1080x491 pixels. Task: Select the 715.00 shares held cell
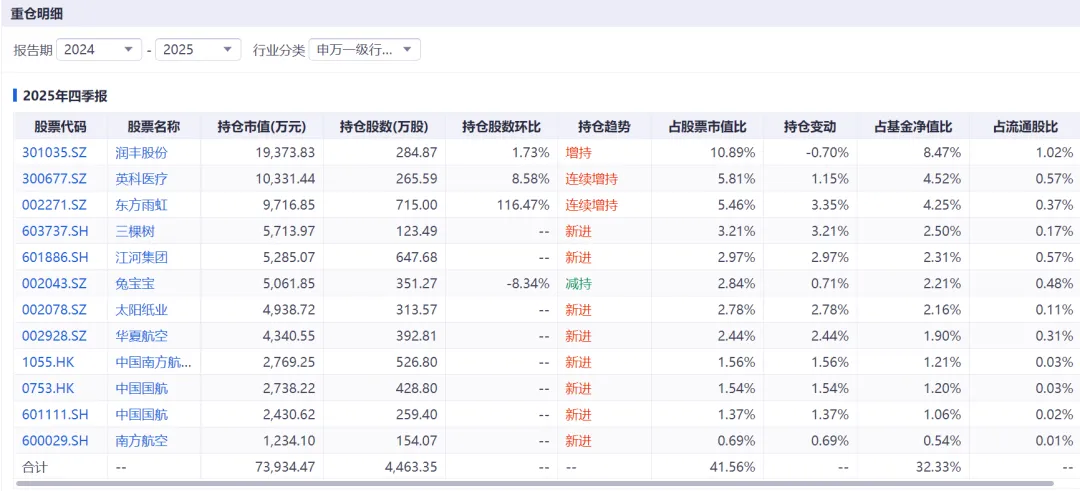tap(417, 206)
